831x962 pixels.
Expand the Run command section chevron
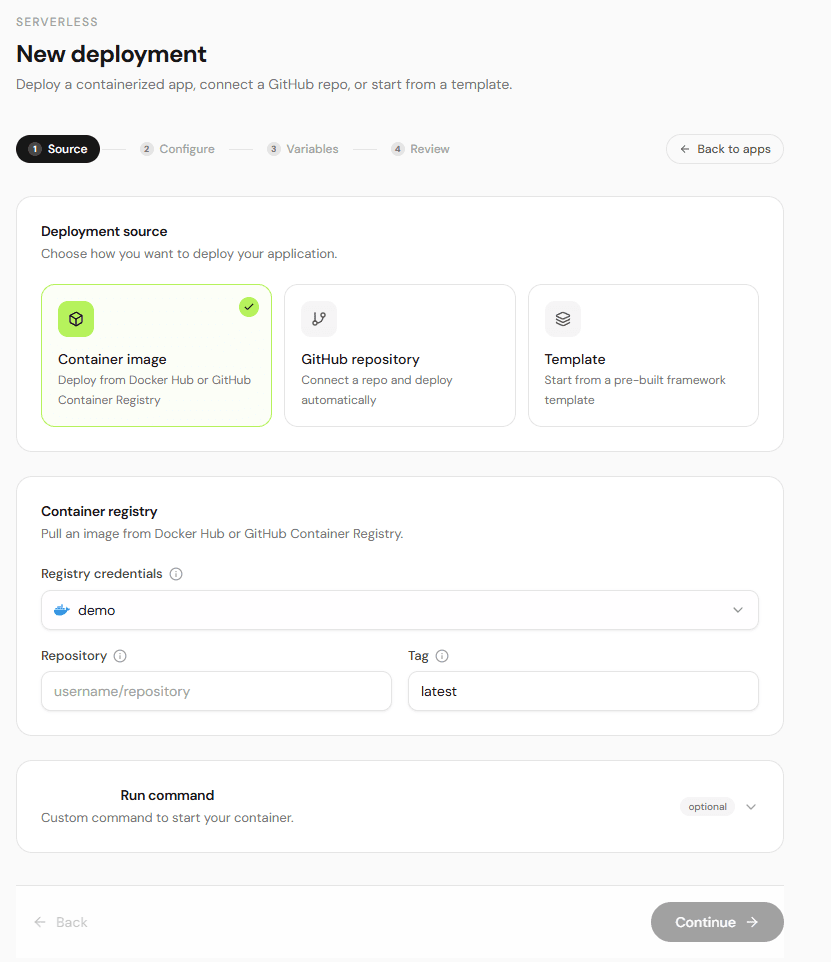point(751,807)
